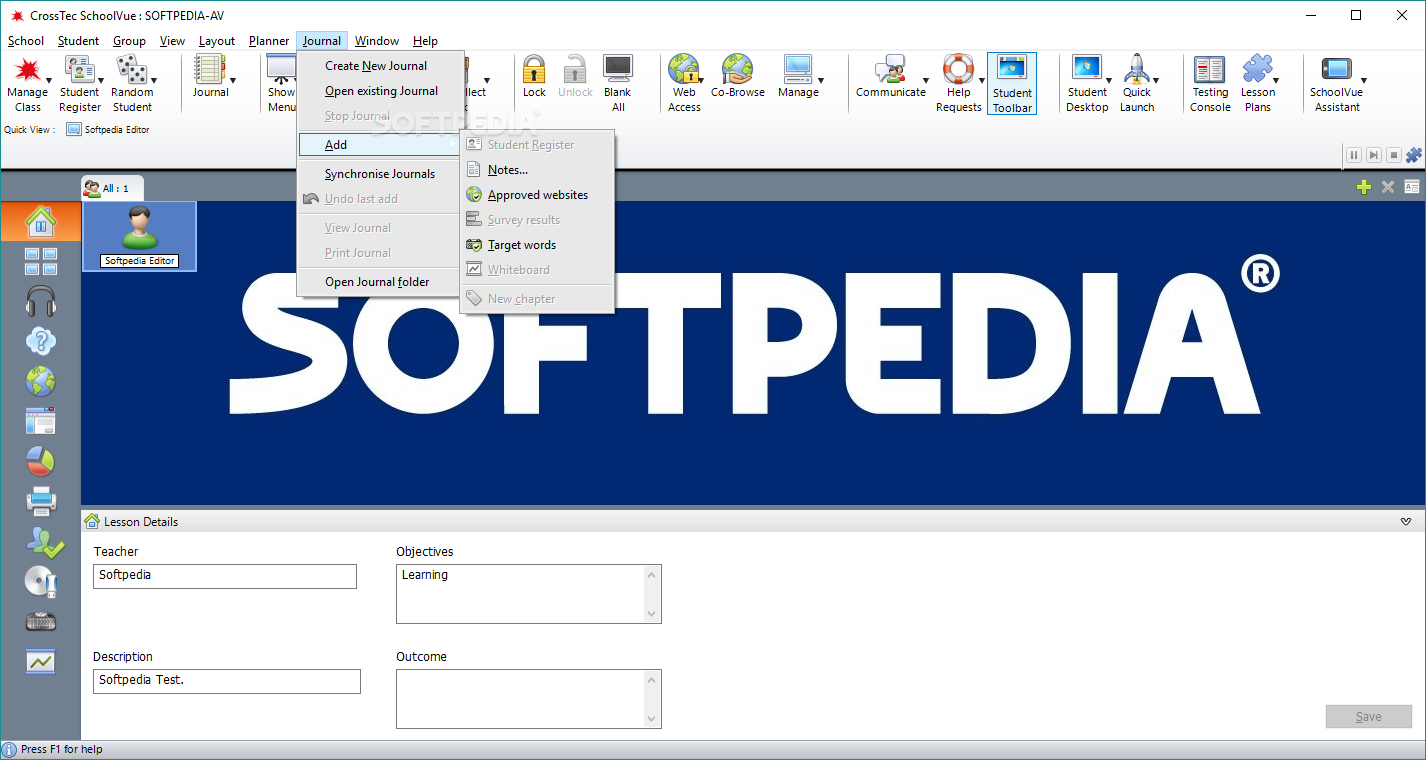Open the Communicate tool
Viewport: 1426px width, 760px height.
click(890, 77)
